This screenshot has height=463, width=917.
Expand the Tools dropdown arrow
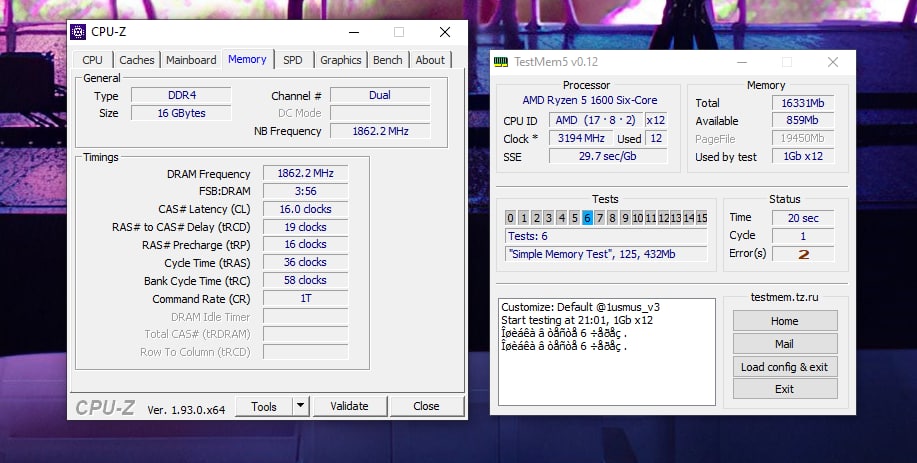(301, 406)
